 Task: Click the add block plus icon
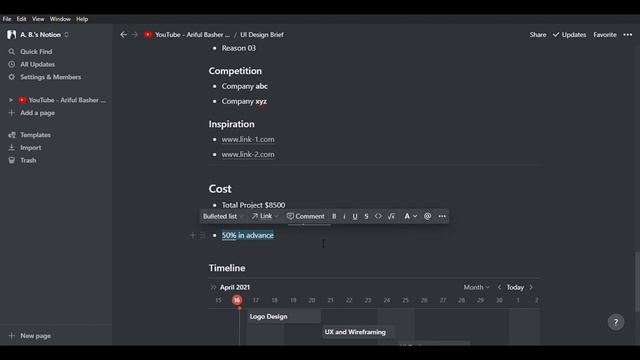pos(193,235)
